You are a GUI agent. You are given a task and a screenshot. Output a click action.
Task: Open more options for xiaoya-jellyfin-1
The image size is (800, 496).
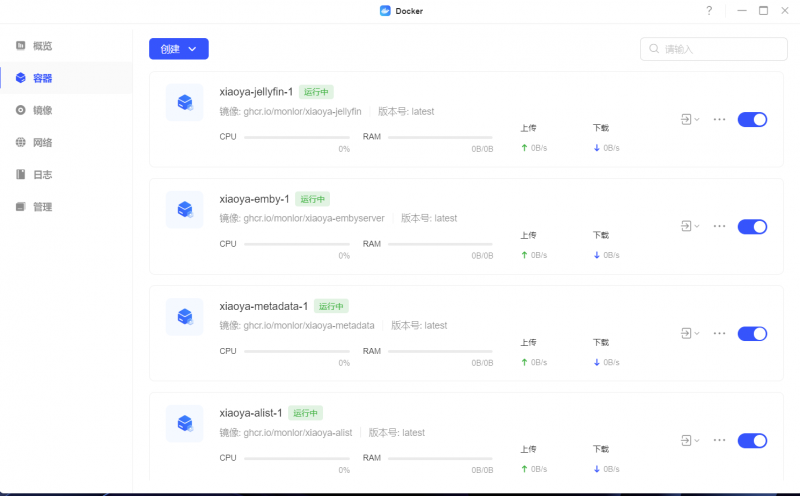pyautogui.click(x=719, y=119)
